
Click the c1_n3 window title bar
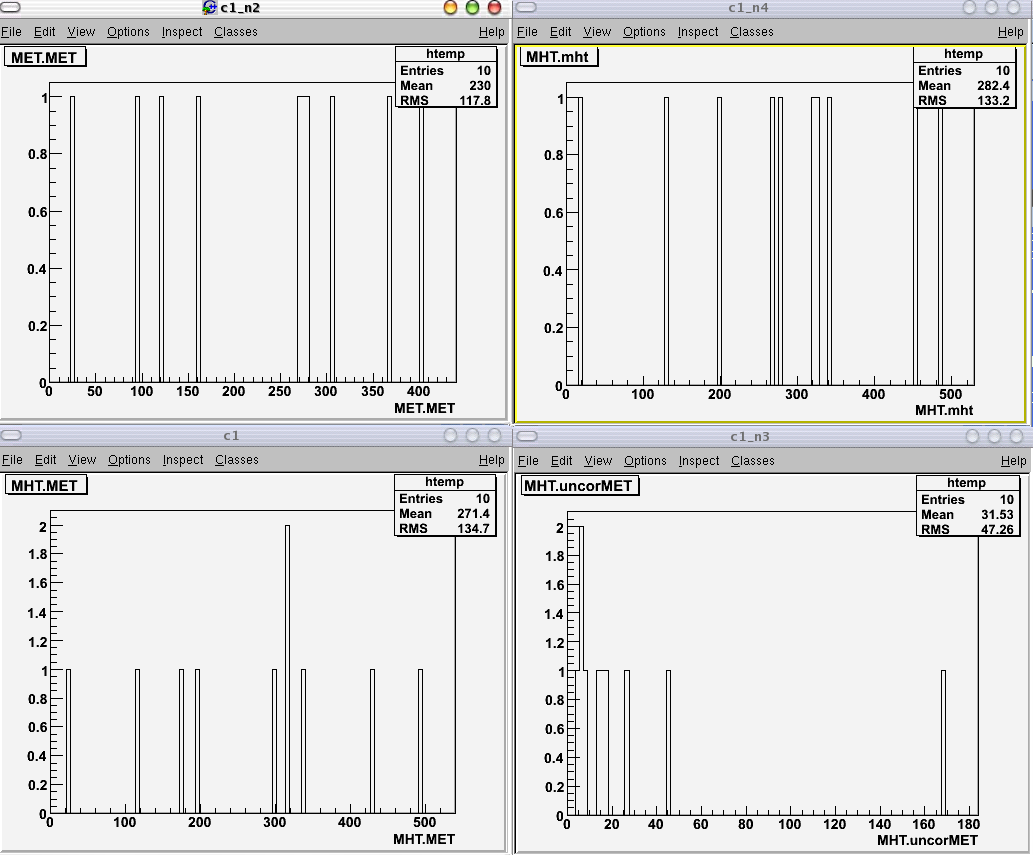[x=750, y=437]
